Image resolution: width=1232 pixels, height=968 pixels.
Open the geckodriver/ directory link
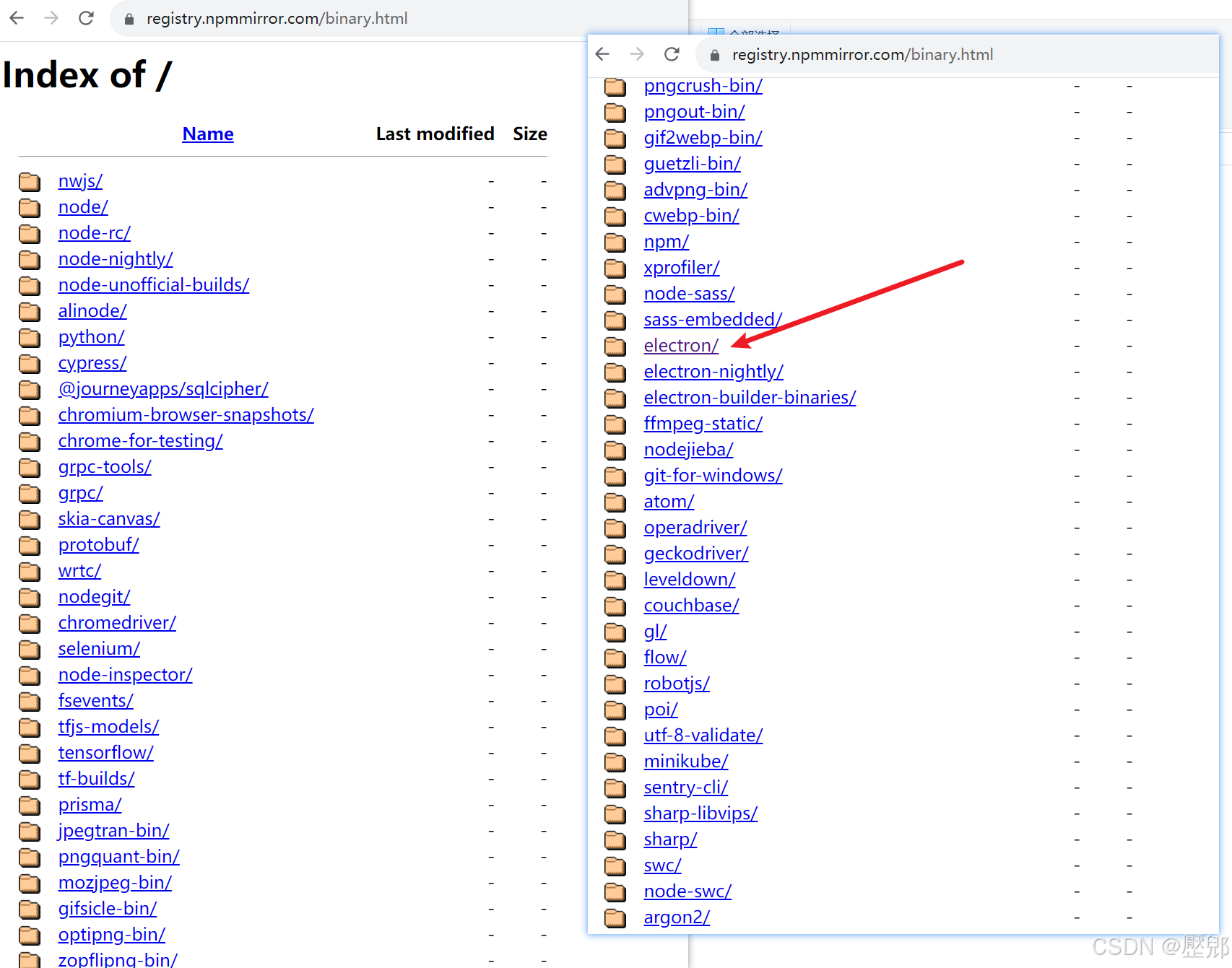tap(696, 554)
